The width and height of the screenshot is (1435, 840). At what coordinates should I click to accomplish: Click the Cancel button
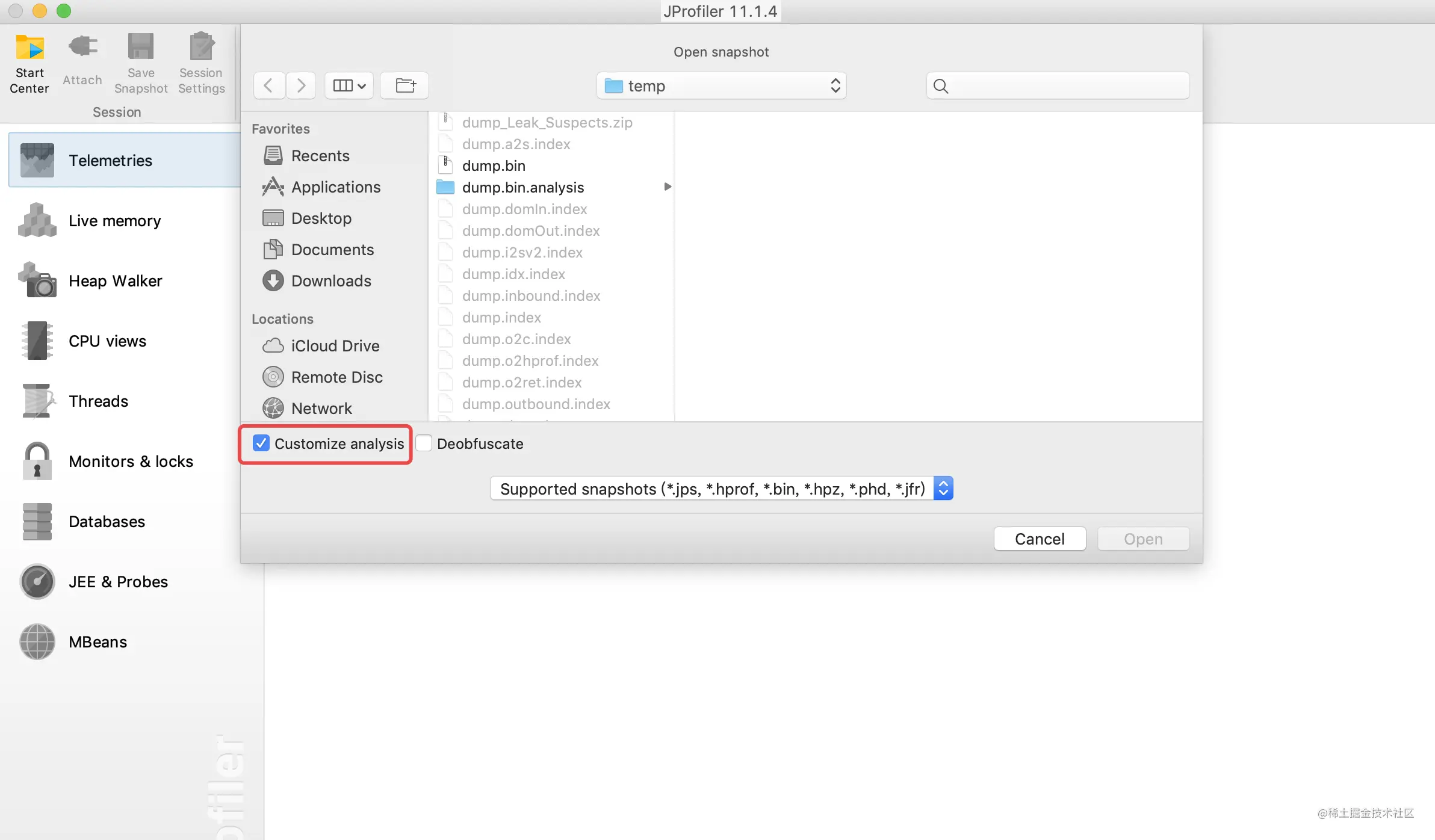1040,539
